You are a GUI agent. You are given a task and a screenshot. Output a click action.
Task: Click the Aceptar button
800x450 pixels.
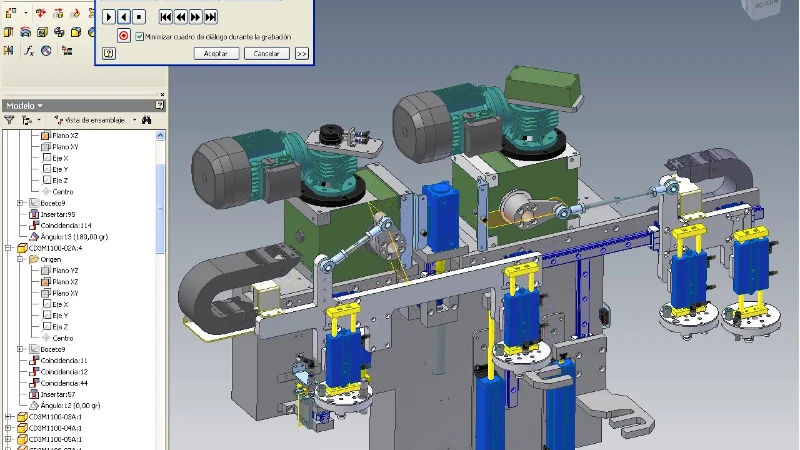[216, 54]
